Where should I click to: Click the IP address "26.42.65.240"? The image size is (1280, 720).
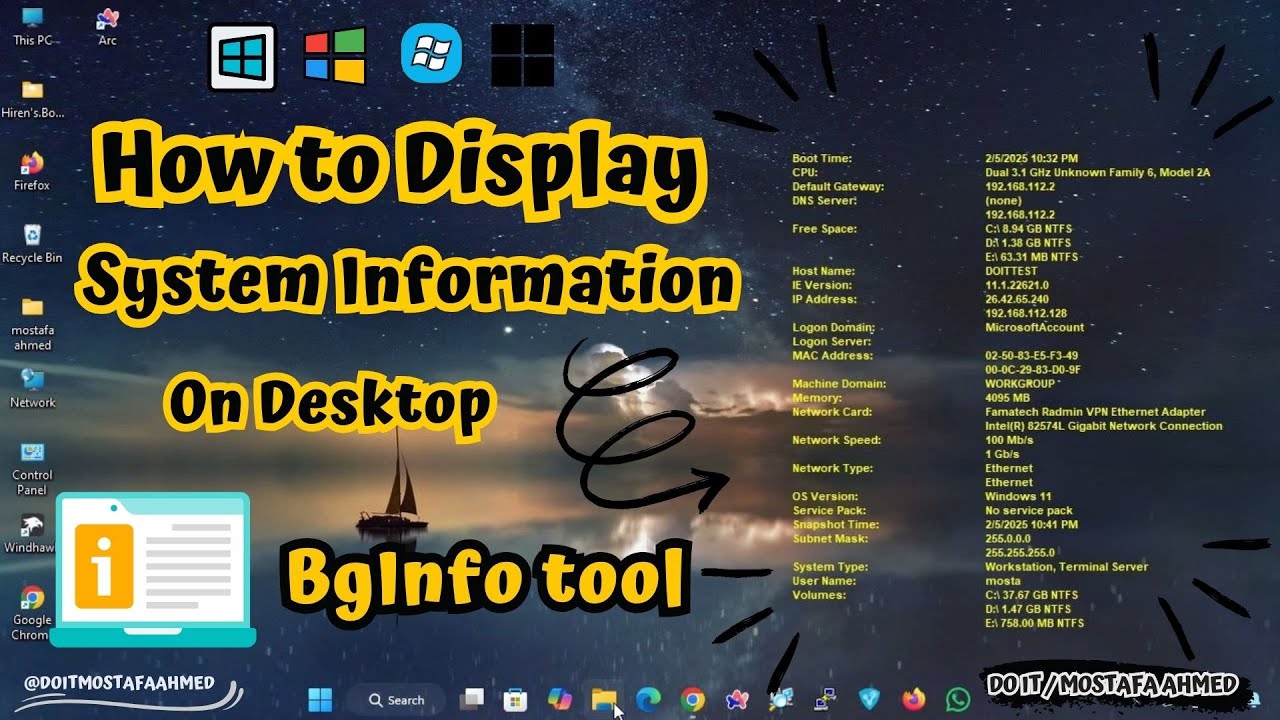pos(1017,299)
